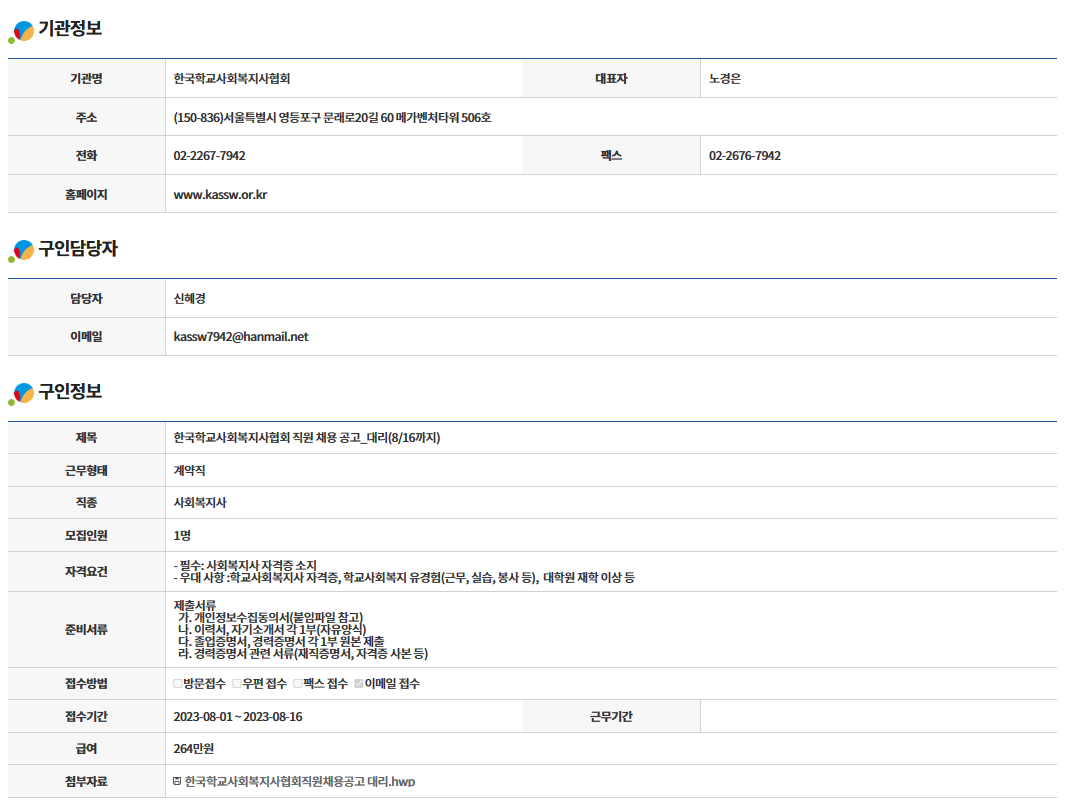This screenshot has width=1085, height=800.
Task: Click the address text in 주소 row
Action: [332, 118]
